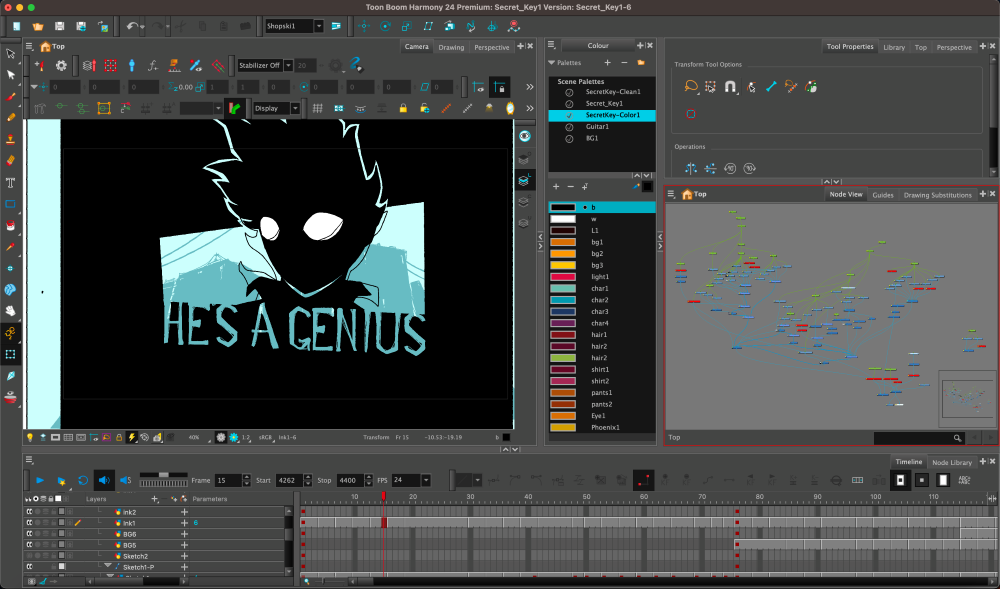Click the Save scene icon
This screenshot has width=1000, height=589.
[x=59, y=26]
